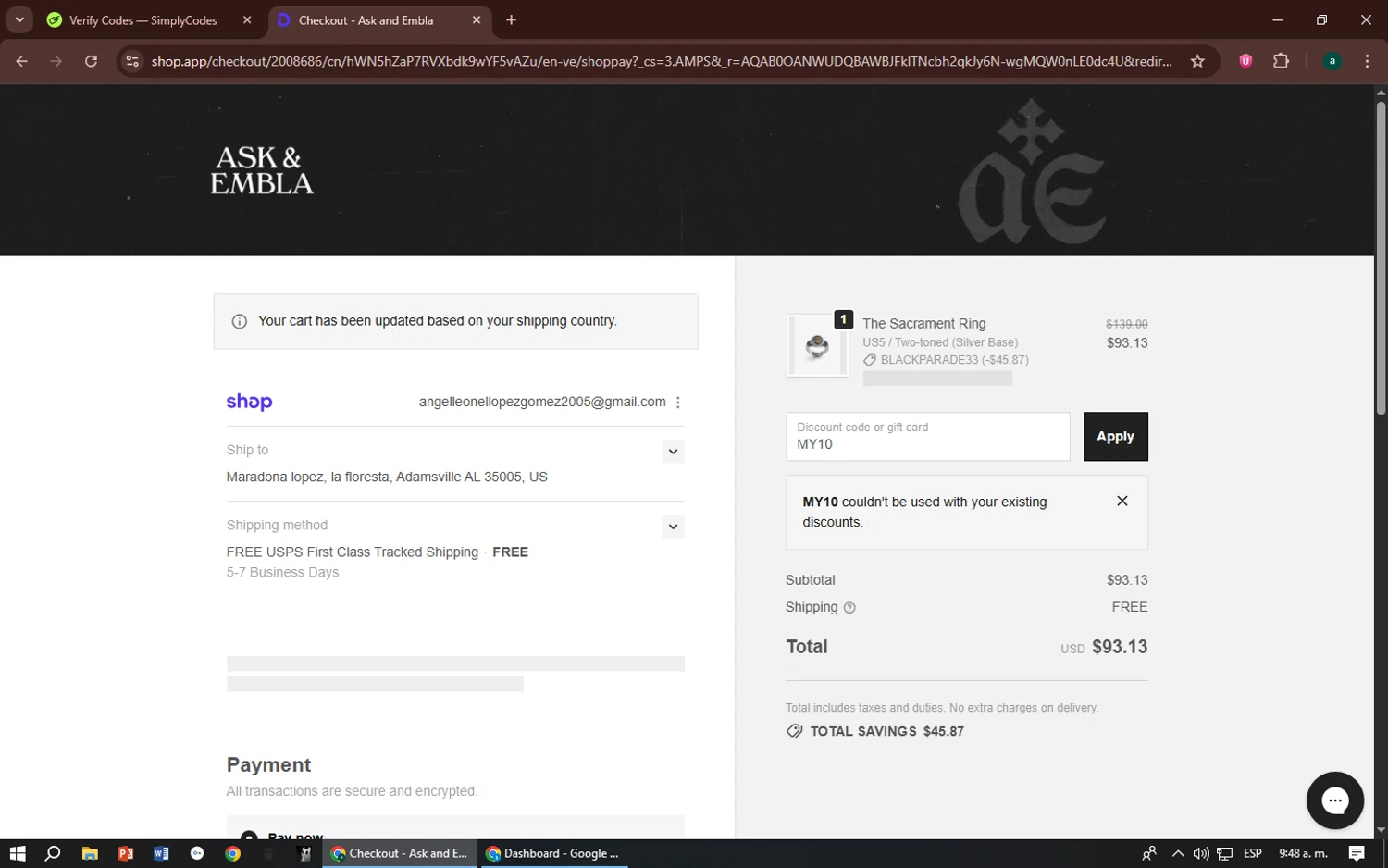Click the shipping address Maradona lopez text

click(x=387, y=477)
